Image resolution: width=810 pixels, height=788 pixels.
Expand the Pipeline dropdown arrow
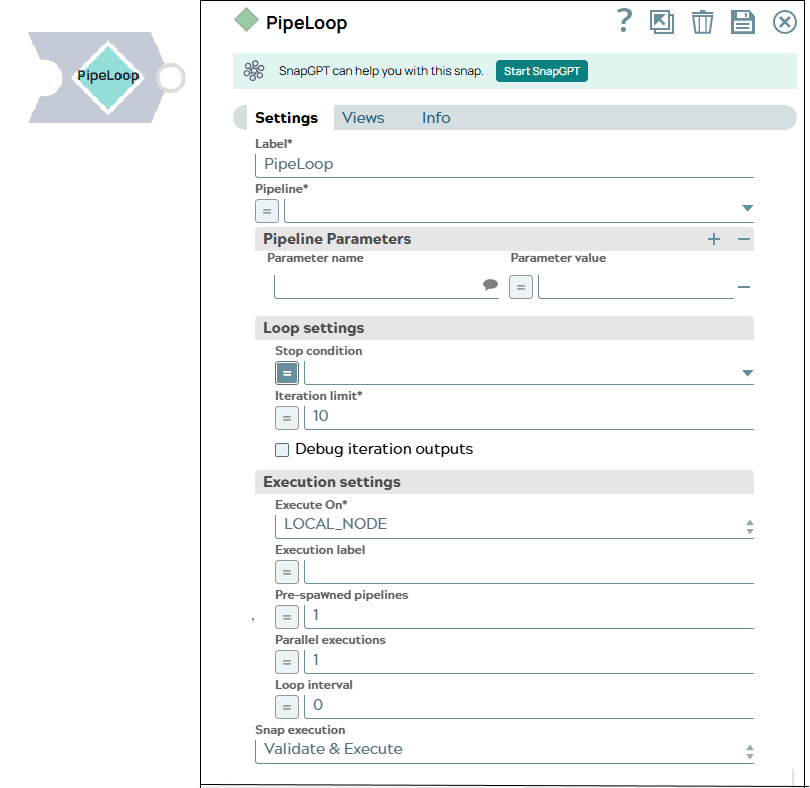[x=747, y=209]
